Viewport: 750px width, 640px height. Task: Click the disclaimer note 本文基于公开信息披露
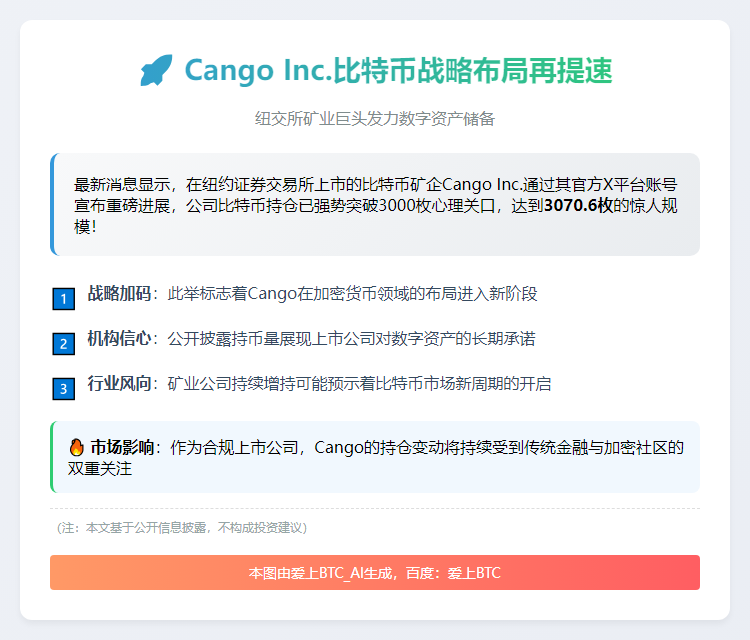(182, 528)
